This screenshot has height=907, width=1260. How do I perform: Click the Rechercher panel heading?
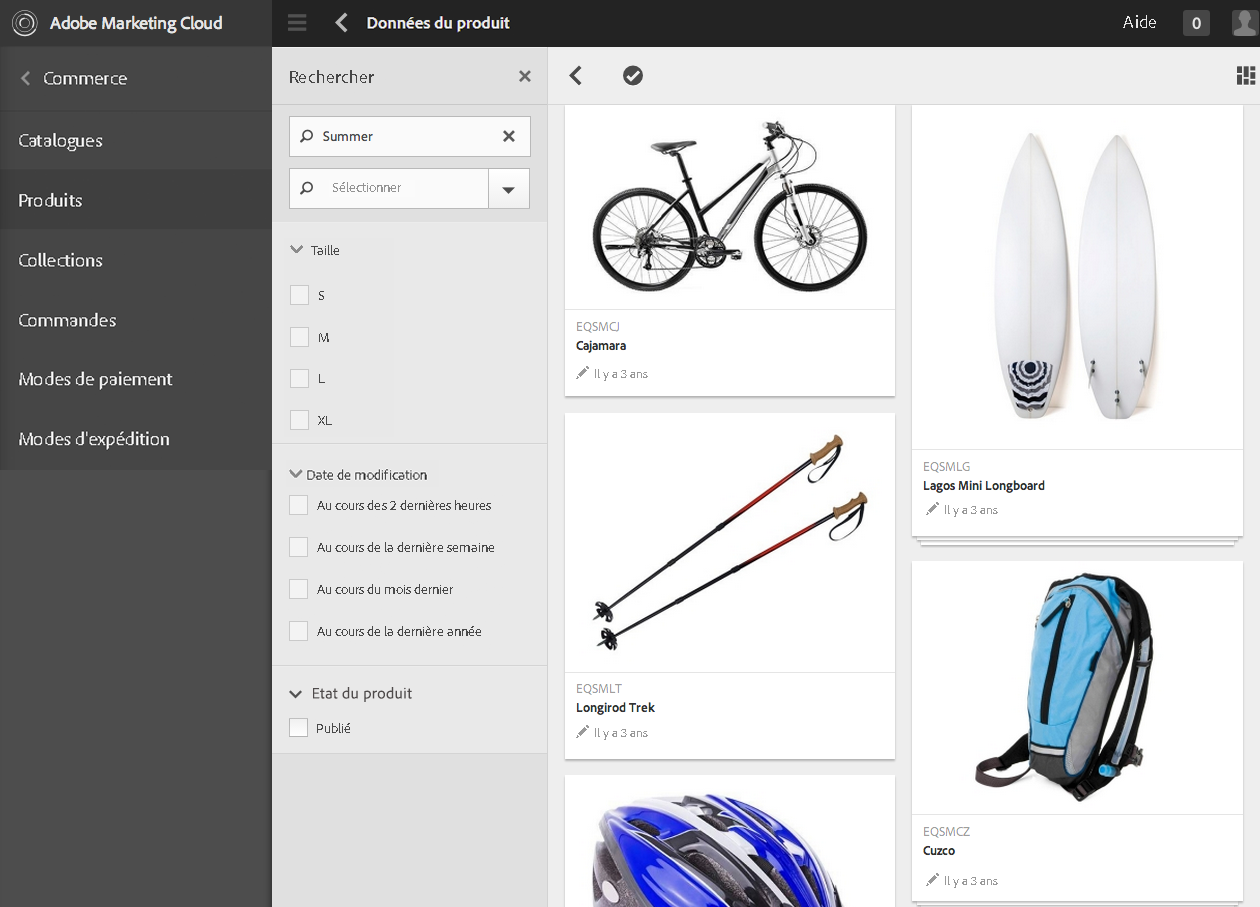(331, 77)
